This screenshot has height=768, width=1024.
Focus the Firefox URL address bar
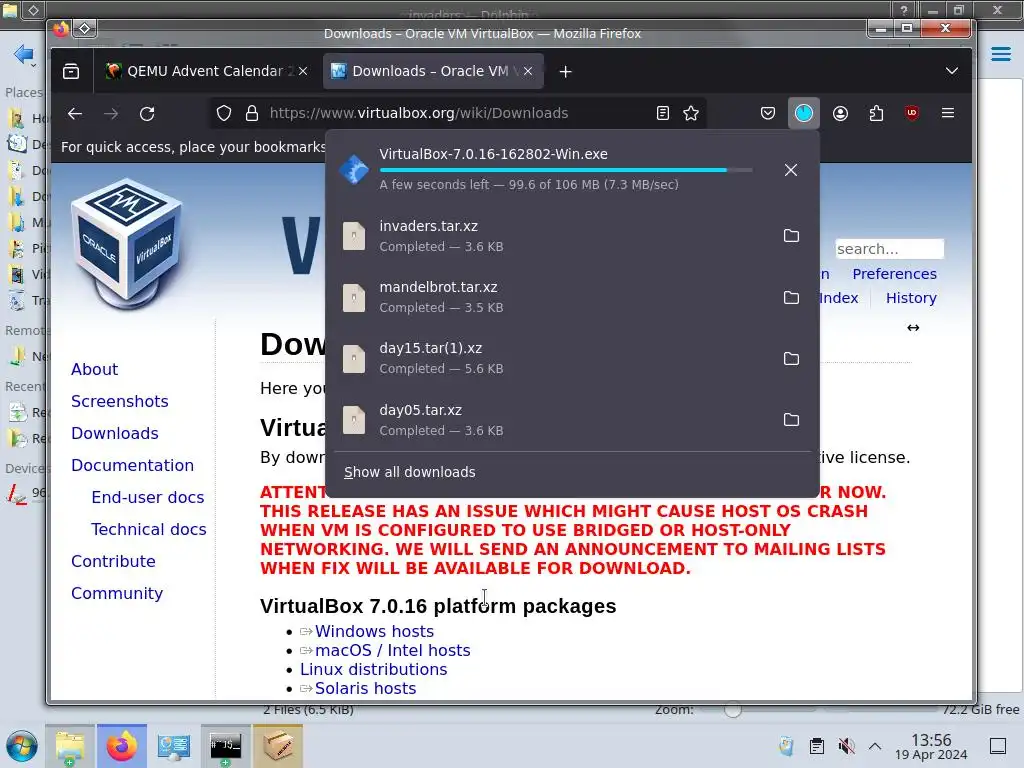(x=457, y=114)
